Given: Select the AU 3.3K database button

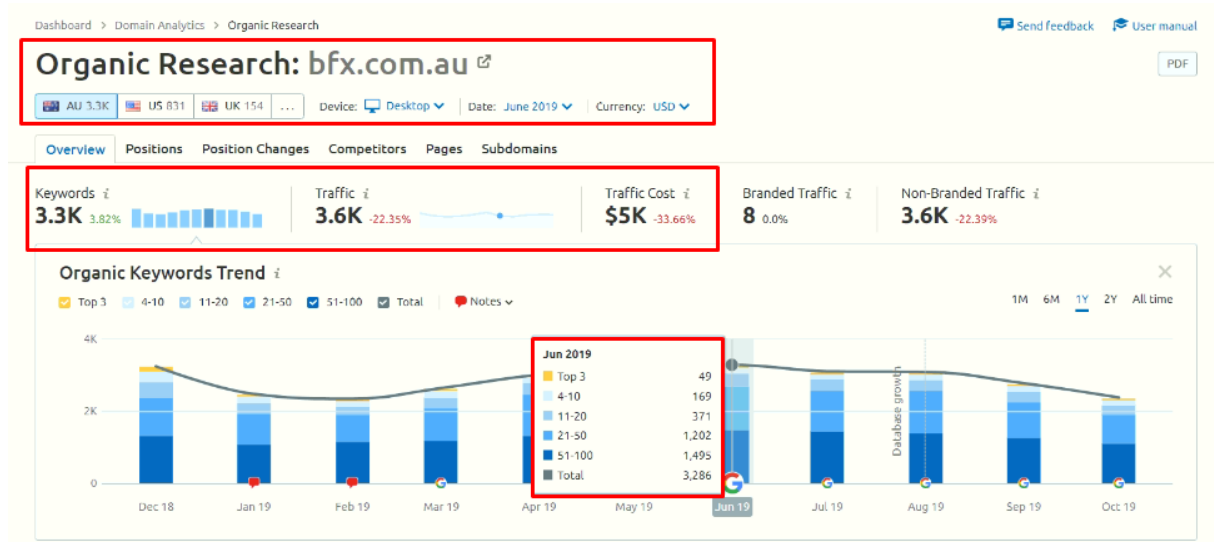Looking at the screenshot, I should (76, 106).
